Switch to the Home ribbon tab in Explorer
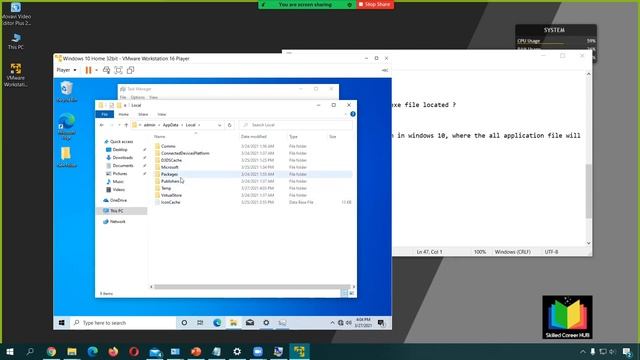Screen dimensions: 640x360 (x=123, y=114)
